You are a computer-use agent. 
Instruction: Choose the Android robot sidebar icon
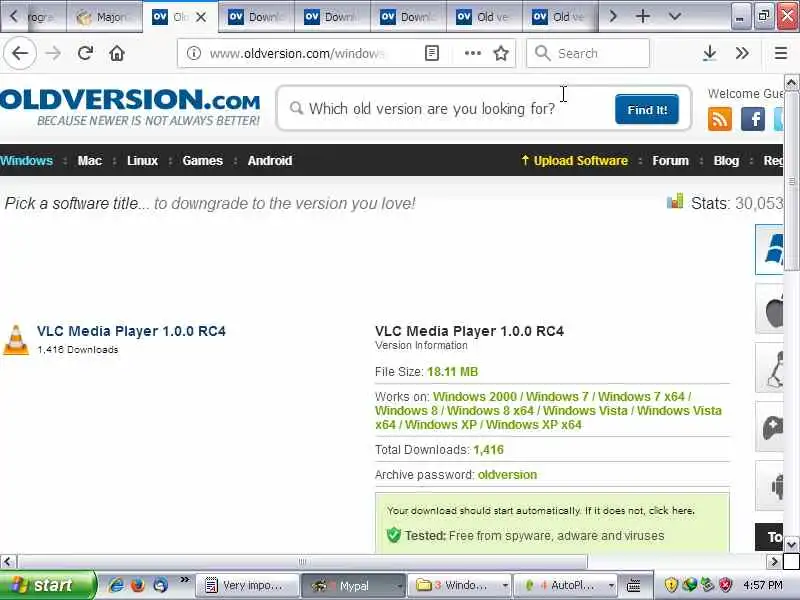(770, 486)
